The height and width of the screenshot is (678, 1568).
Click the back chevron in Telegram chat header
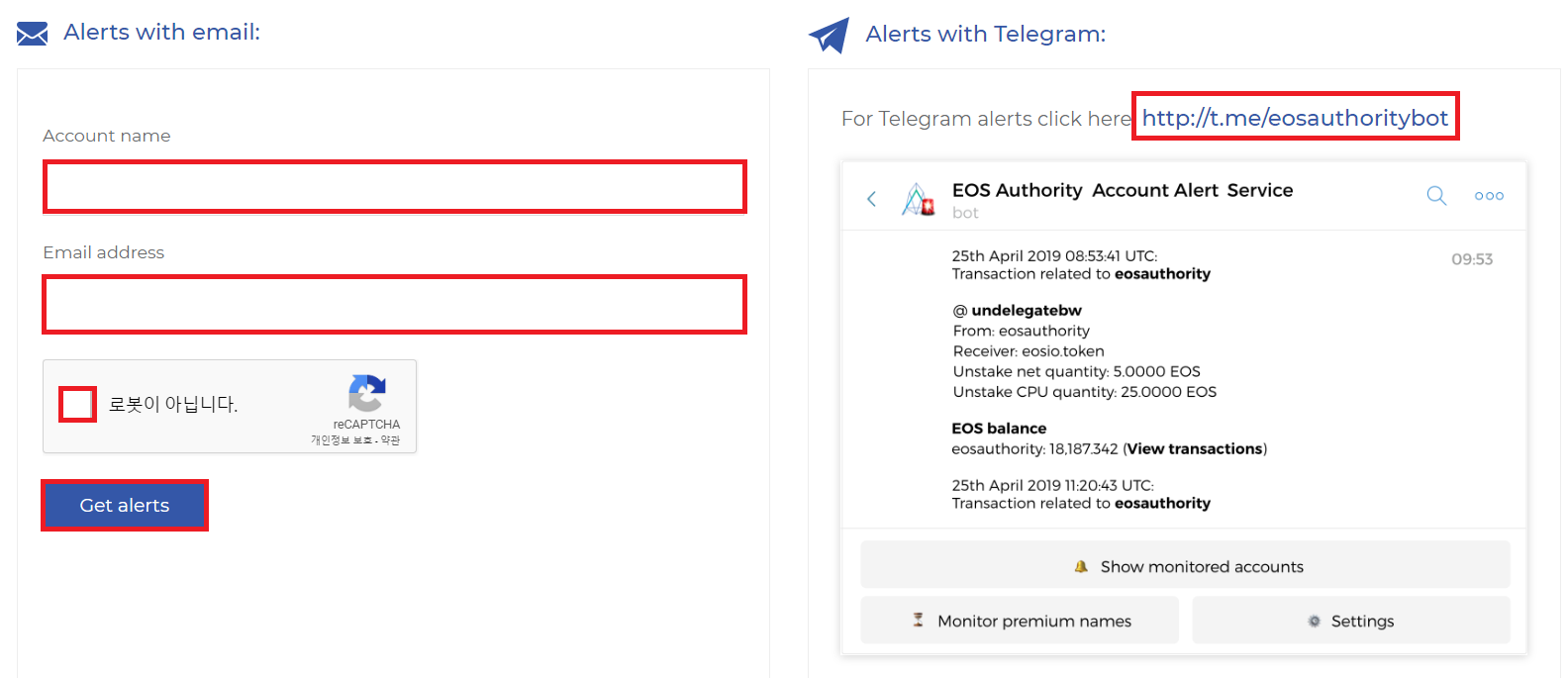[871, 199]
